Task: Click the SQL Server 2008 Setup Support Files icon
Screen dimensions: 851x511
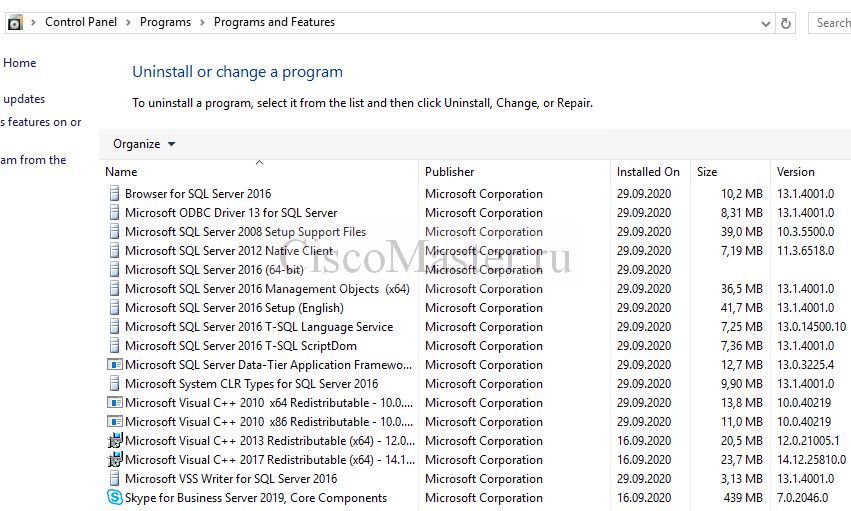Action: pyautogui.click(x=114, y=232)
